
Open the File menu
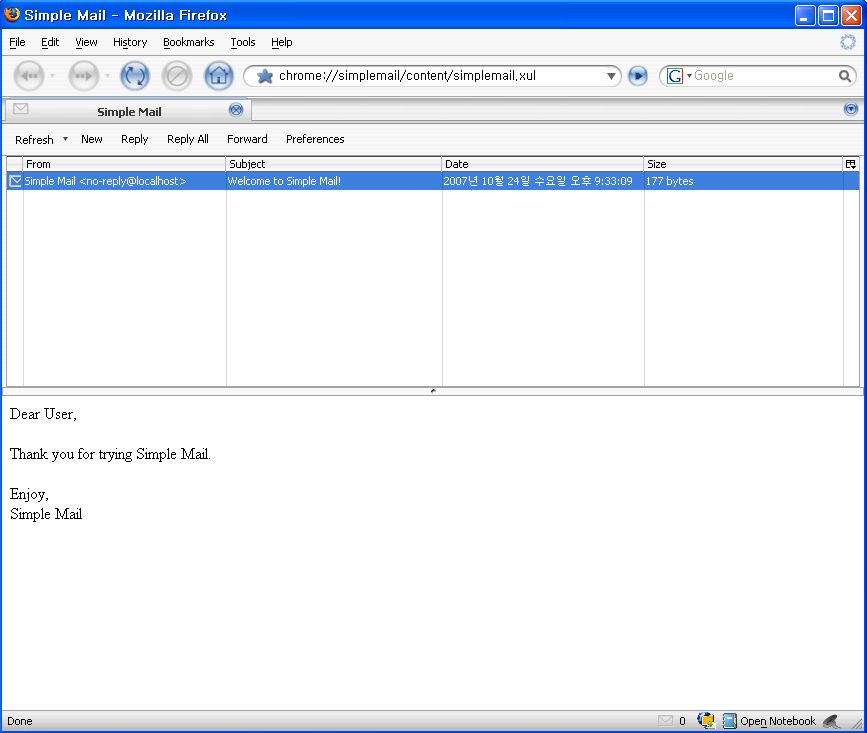point(17,42)
